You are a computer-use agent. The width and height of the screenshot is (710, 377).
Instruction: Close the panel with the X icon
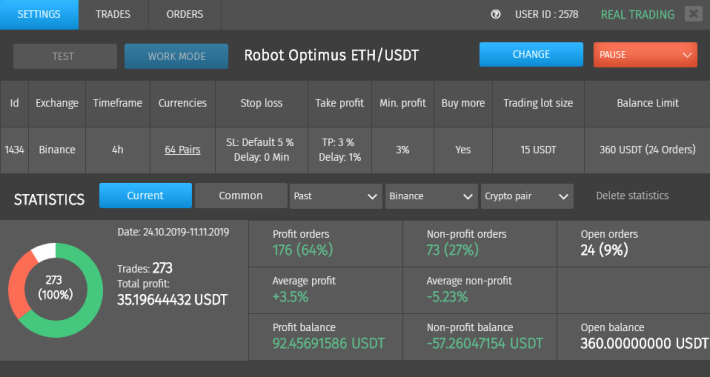693,14
